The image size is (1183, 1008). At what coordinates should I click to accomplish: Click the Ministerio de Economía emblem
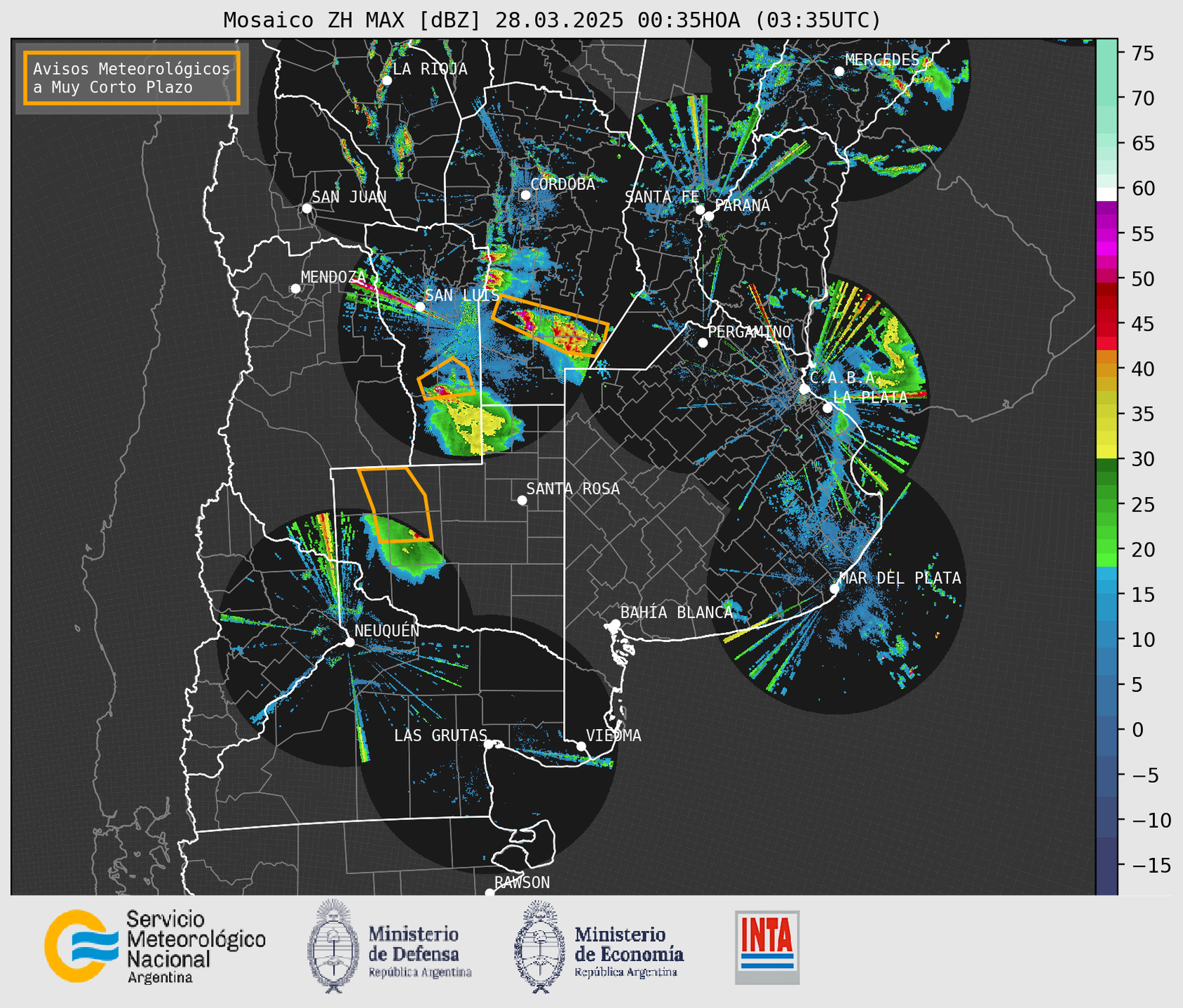coord(539,946)
